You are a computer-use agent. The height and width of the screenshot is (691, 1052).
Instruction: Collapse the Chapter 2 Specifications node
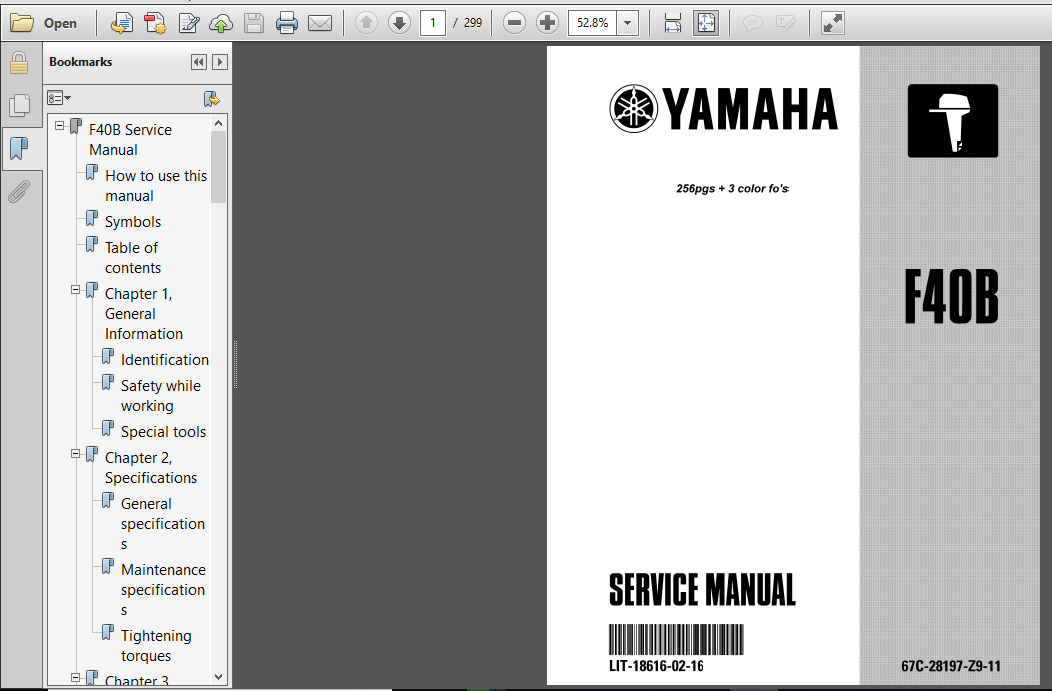tap(76, 454)
